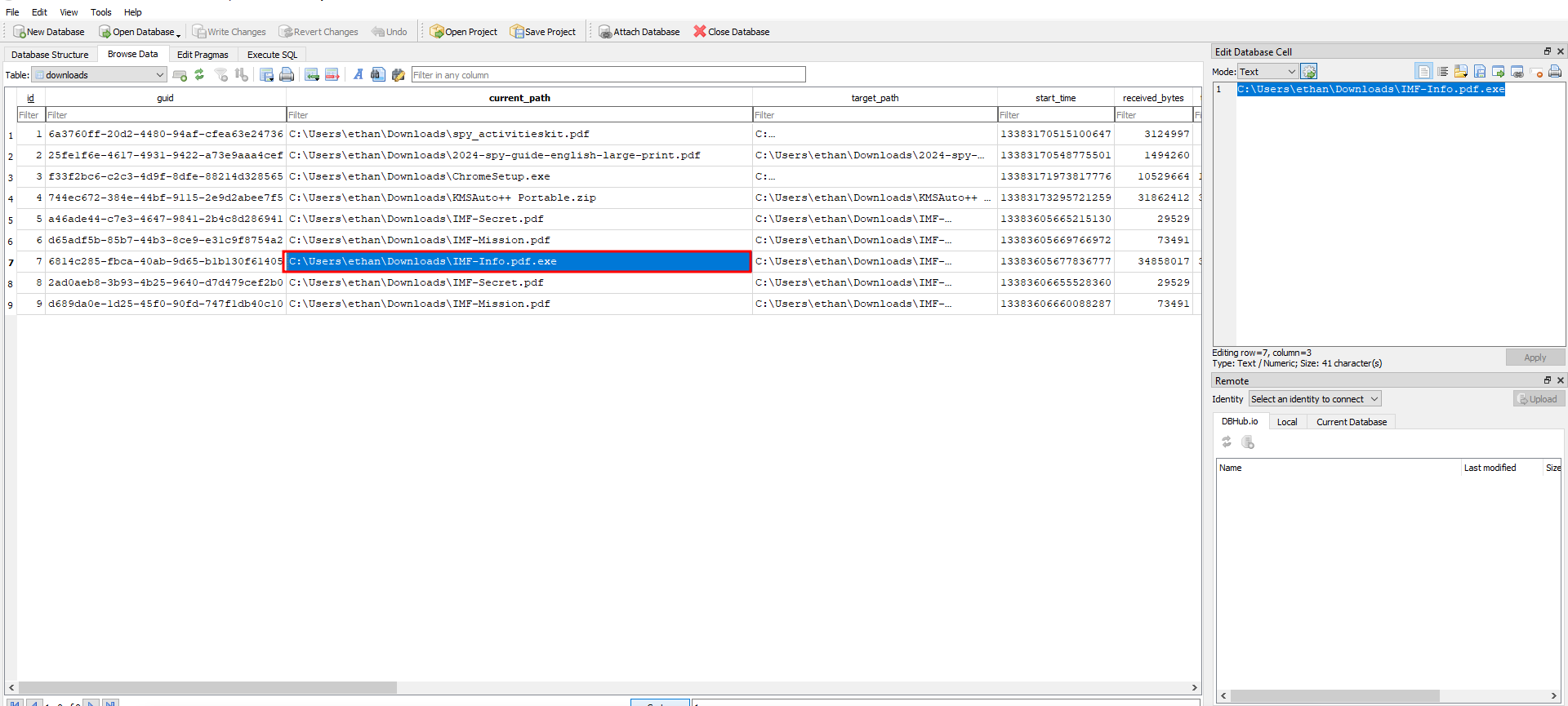Open the Tools menu
This screenshot has width=1568, height=706.
100,12
